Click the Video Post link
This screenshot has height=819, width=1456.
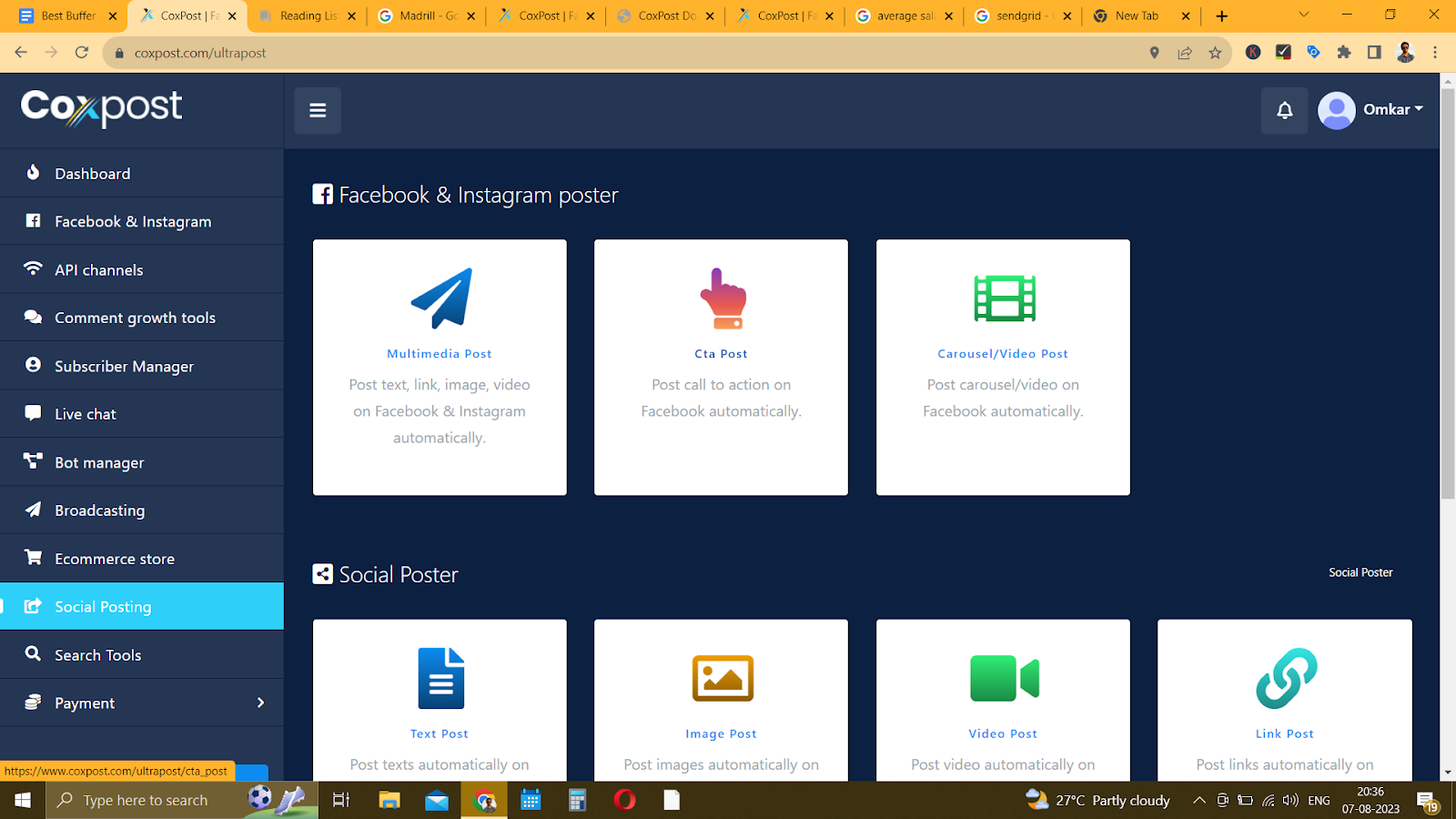tap(1003, 733)
